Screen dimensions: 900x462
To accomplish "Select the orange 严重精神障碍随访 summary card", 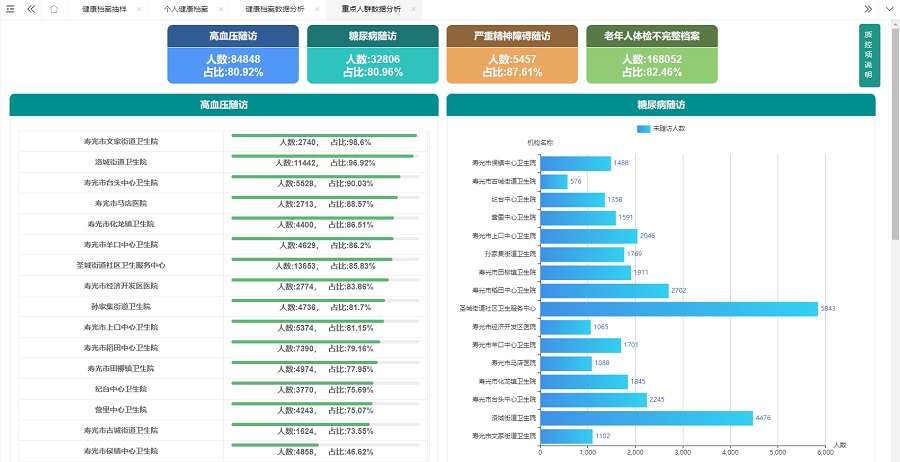I will (512, 54).
